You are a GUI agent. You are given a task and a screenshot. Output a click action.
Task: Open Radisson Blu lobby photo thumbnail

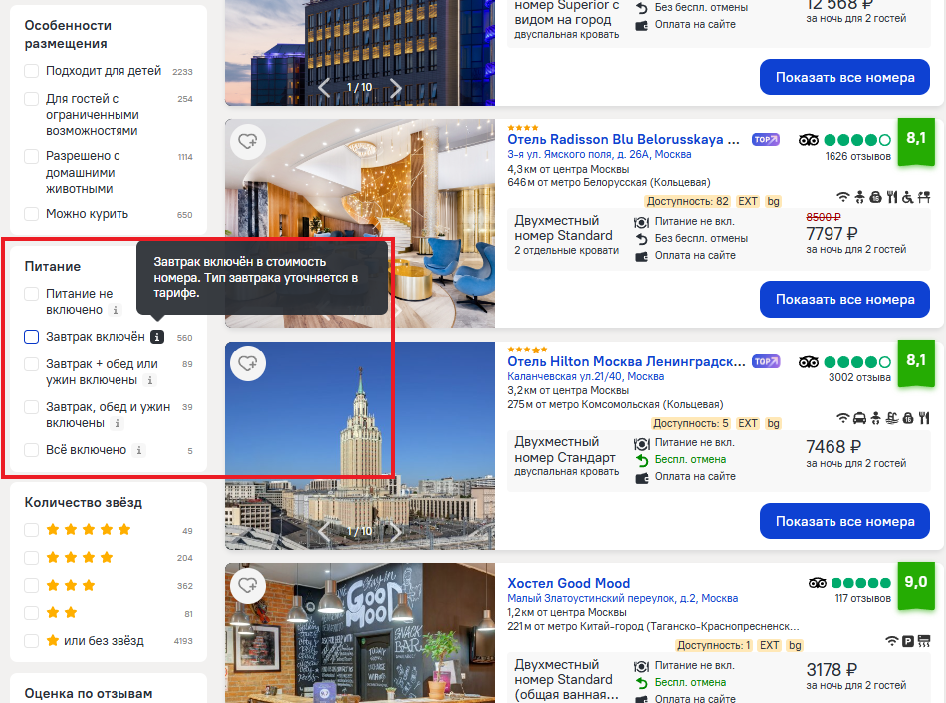360,223
